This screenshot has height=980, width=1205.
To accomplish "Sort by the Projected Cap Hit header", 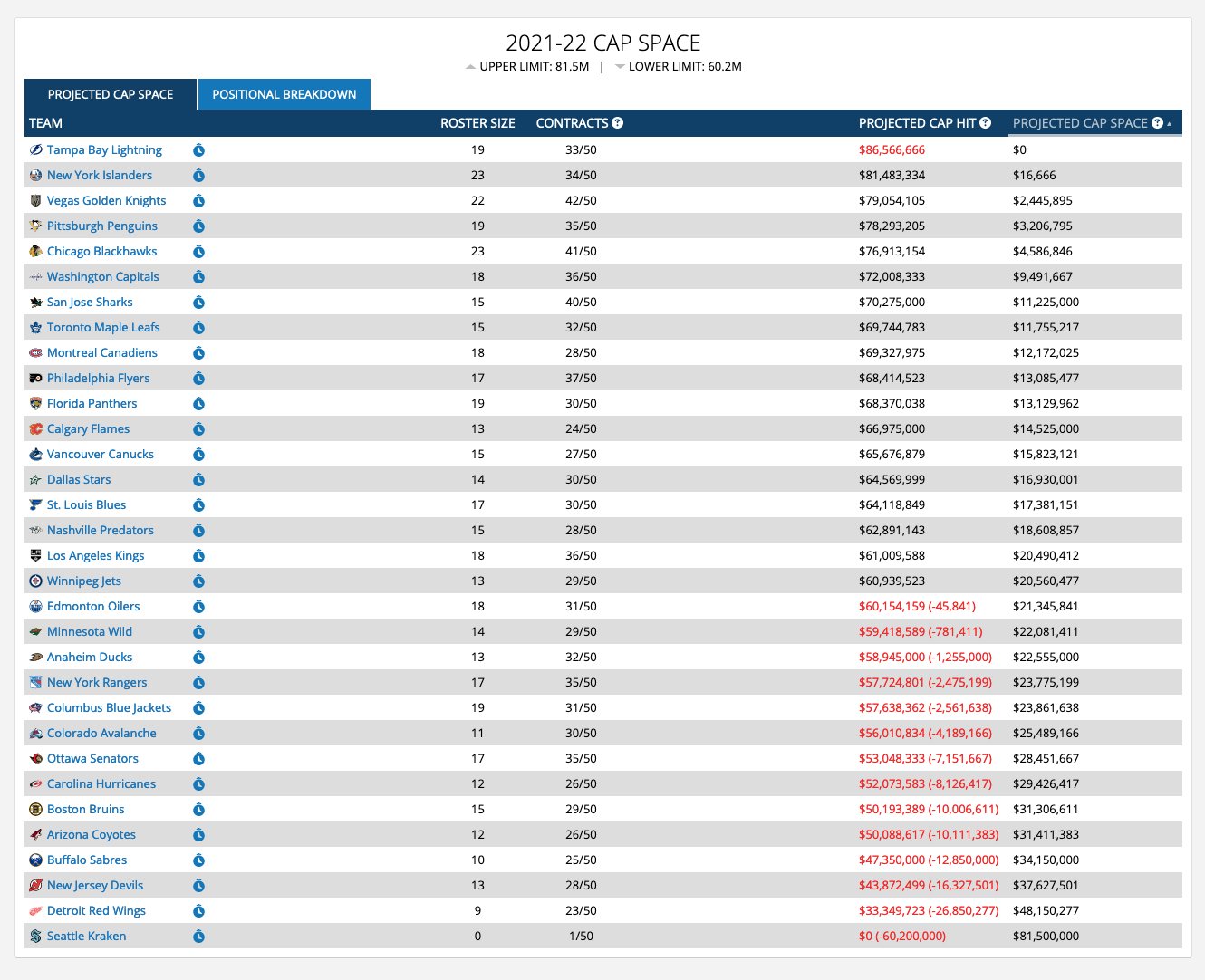I will pos(917,123).
